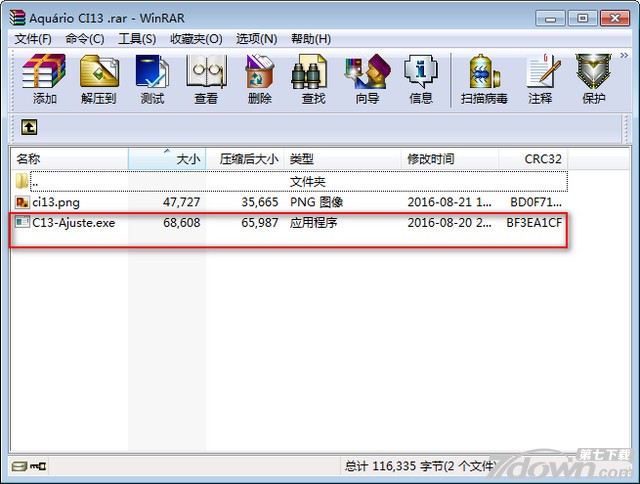
Task: Launch the 向导 (Wizard) tool
Action: pyautogui.click(x=367, y=79)
